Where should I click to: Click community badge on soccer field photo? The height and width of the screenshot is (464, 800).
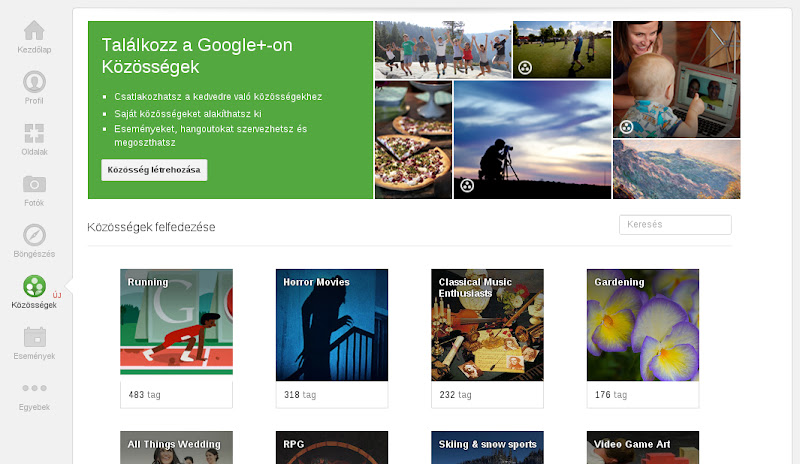pyautogui.click(x=525, y=67)
